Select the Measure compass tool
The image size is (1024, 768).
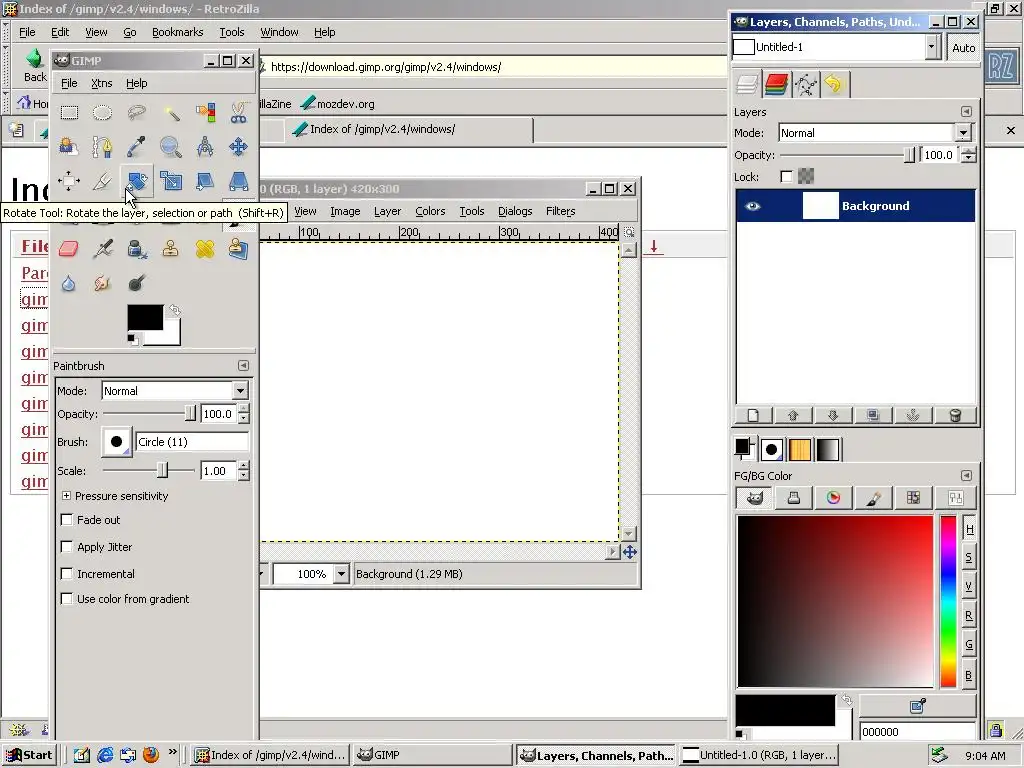tap(205, 147)
